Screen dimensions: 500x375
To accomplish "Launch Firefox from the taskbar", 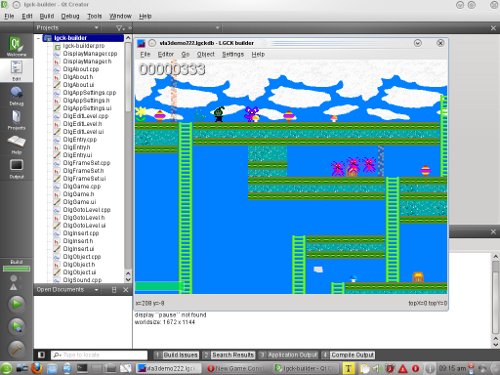I will click(37, 368).
